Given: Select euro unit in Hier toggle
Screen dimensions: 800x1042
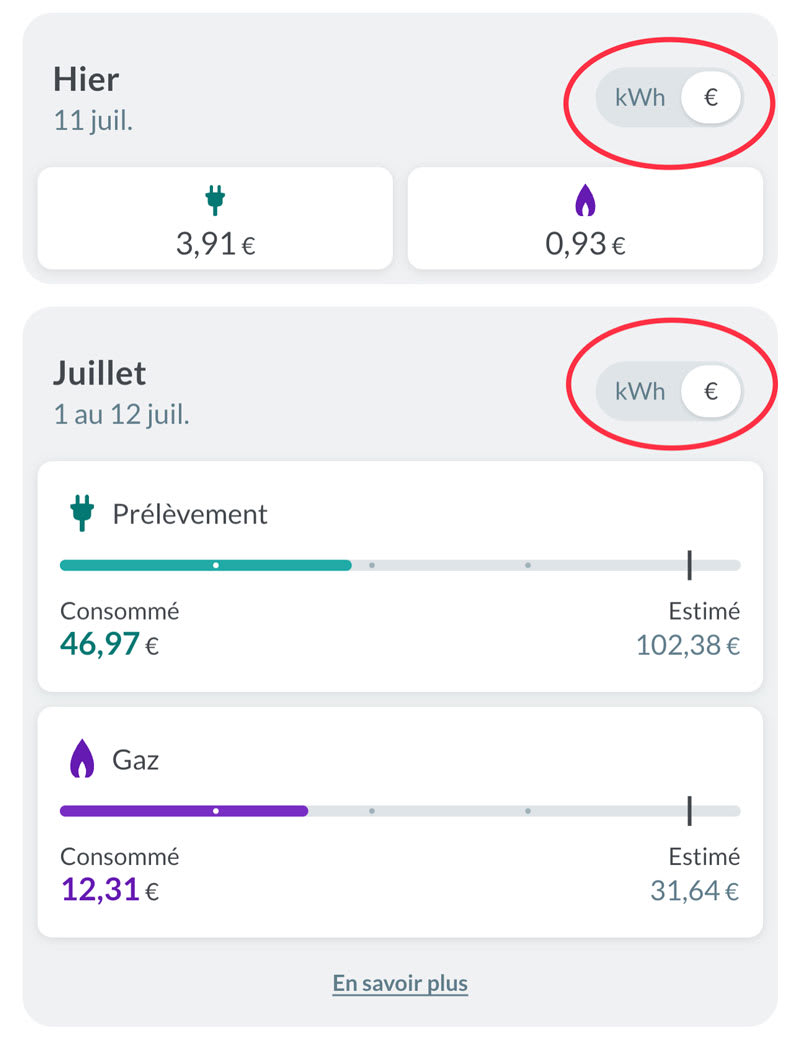Looking at the screenshot, I should pos(711,99).
